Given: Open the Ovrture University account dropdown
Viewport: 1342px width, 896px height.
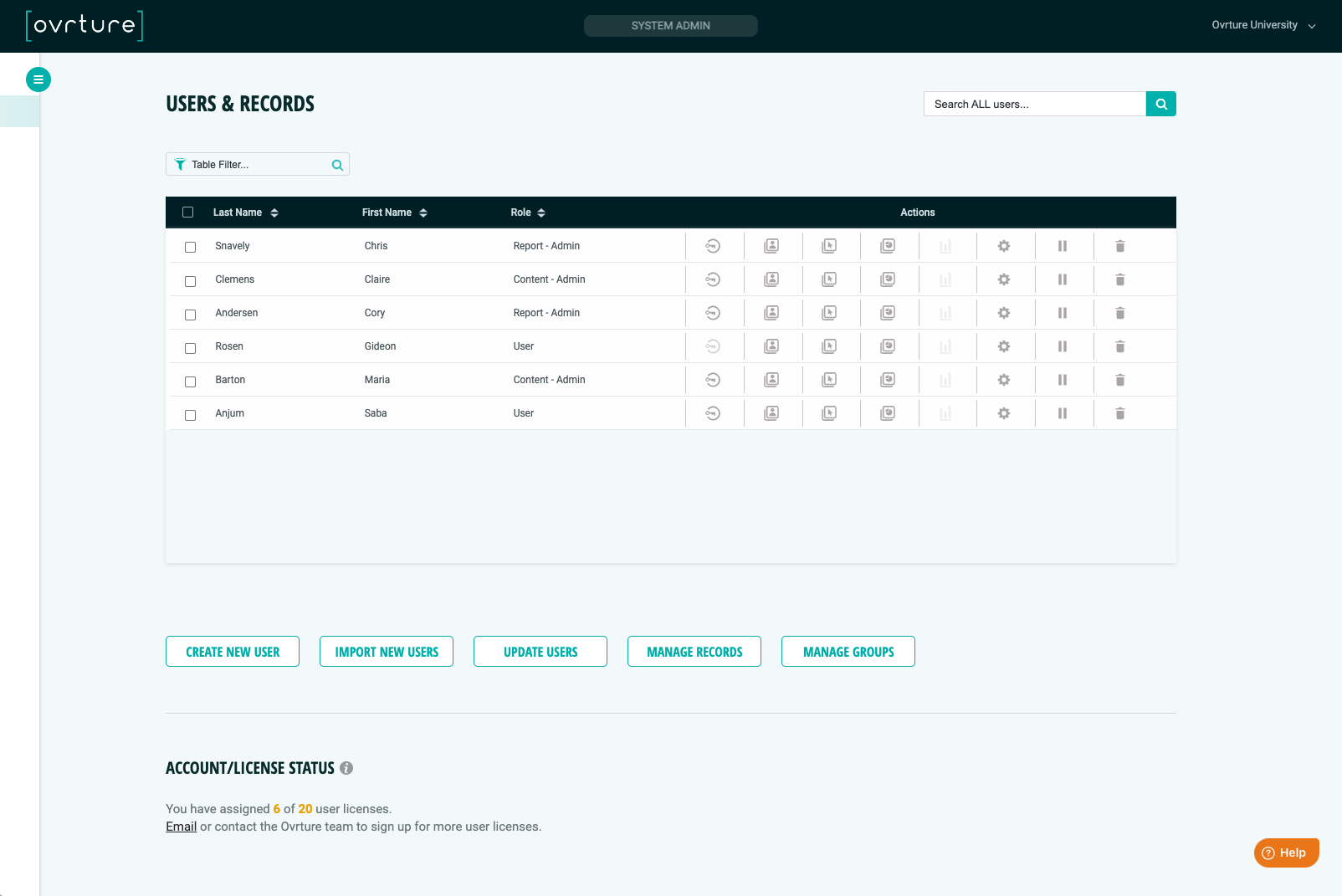Looking at the screenshot, I should click(x=1262, y=25).
